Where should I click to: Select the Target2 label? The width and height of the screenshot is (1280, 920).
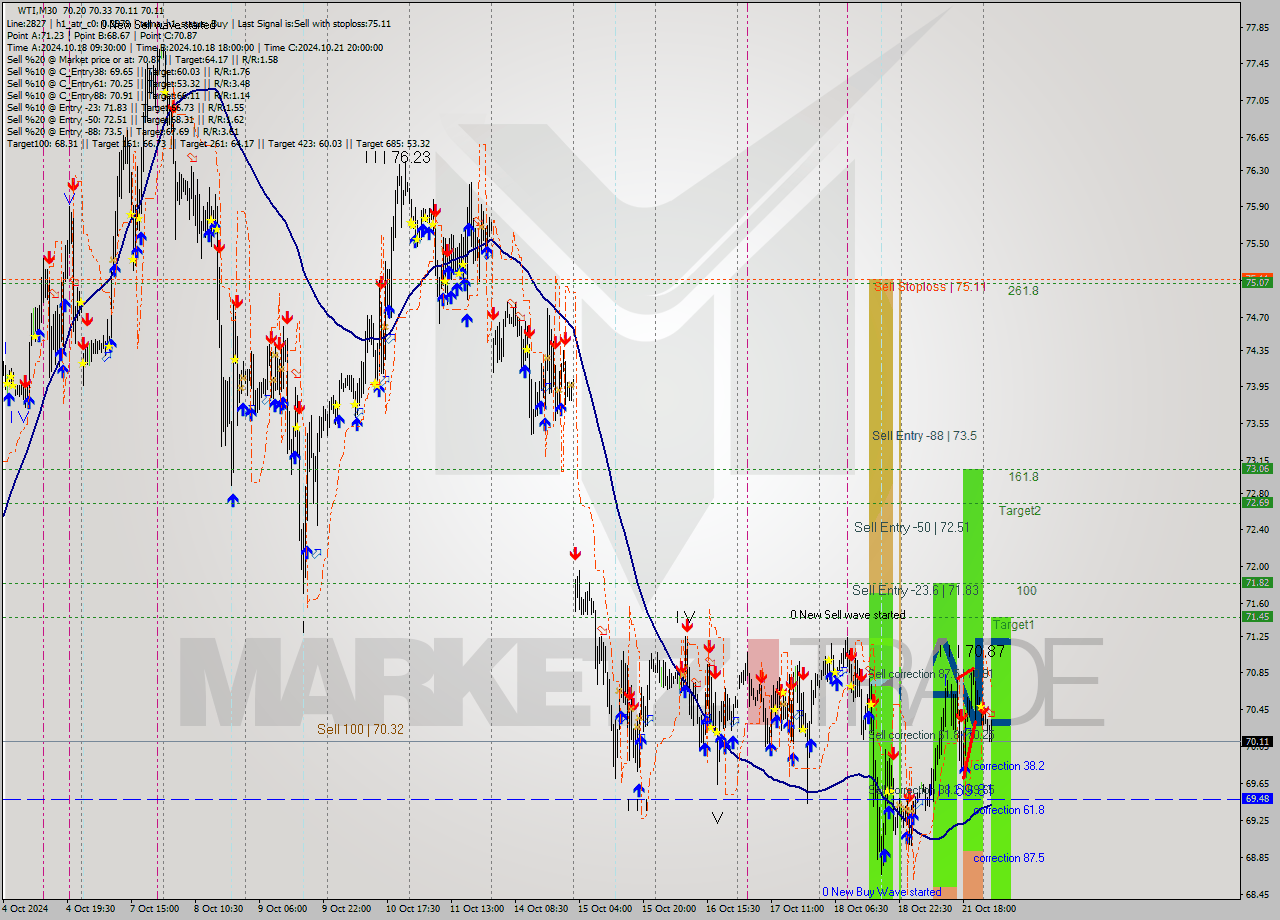(x=1019, y=511)
